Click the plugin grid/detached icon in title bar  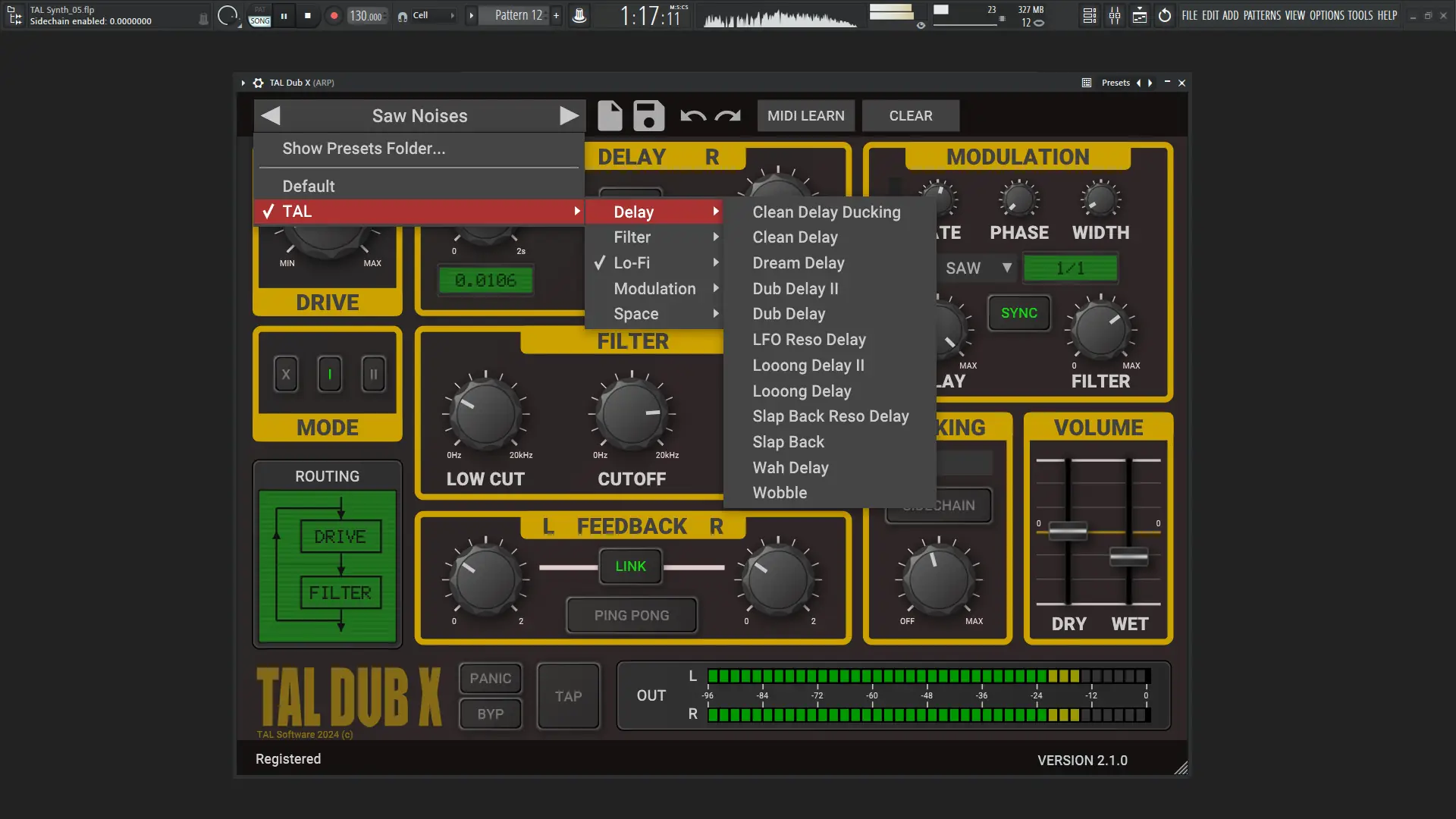(x=1087, y=83)
